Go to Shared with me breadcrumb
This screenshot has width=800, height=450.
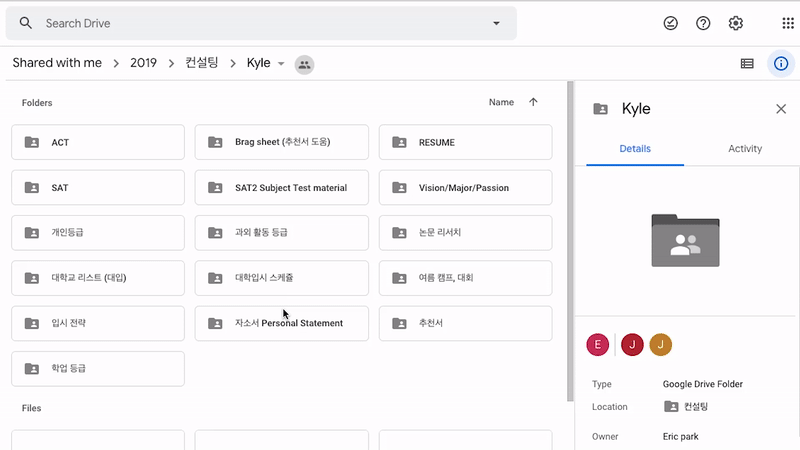click(x=57, y=63)
